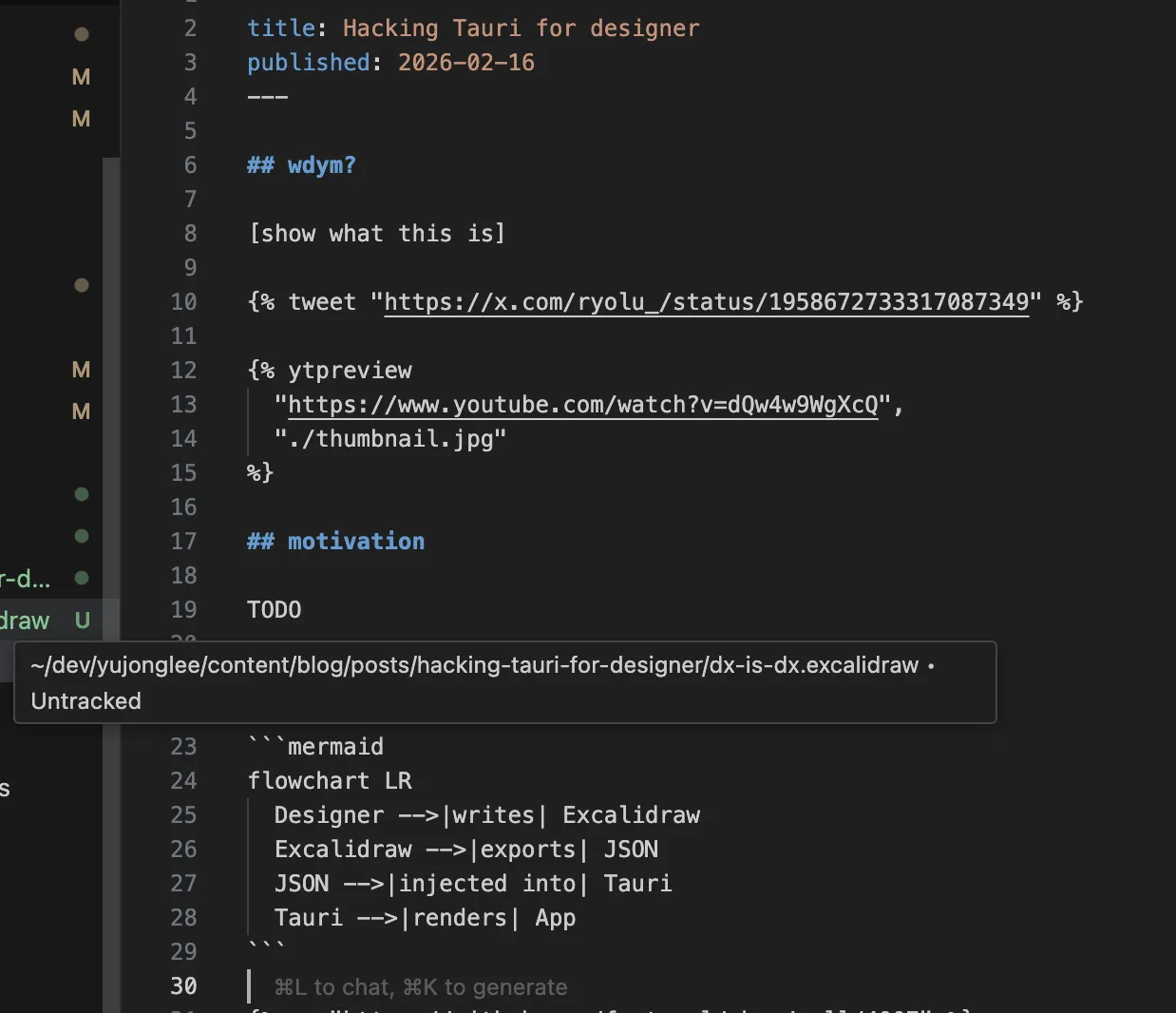
Task: Click line number 24 in the gutter
Action: pyautogui.click(x=183, y=781)
